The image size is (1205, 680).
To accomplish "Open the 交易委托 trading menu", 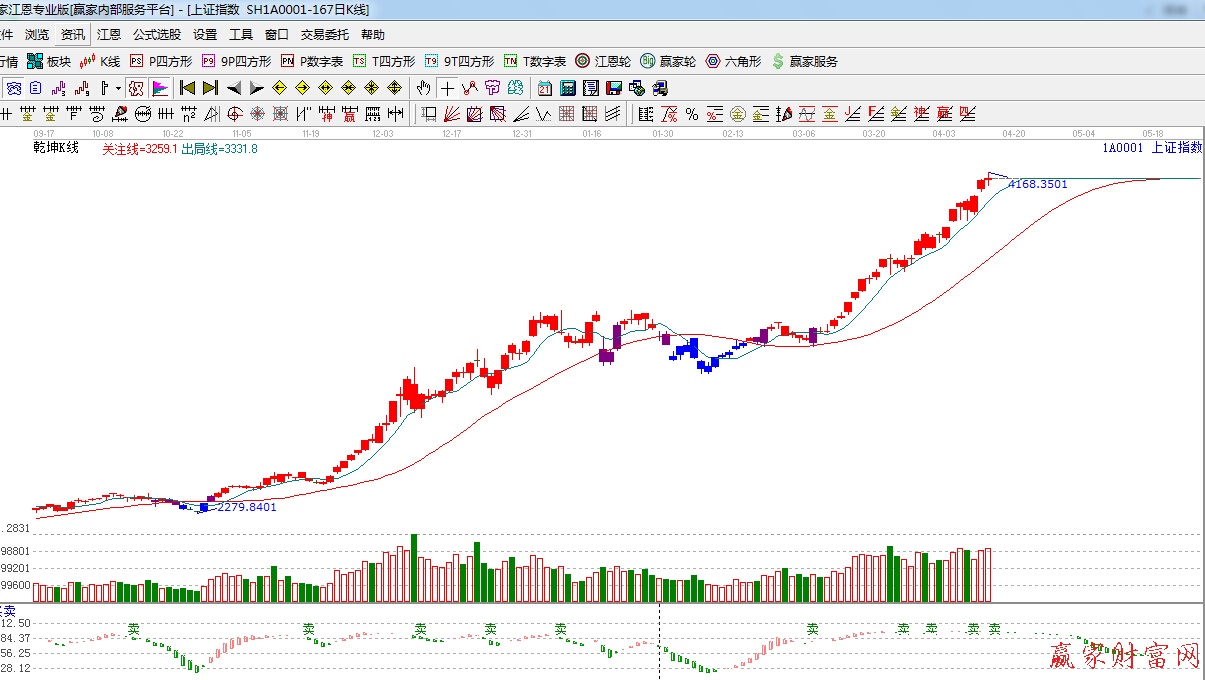I will (325, 35).
